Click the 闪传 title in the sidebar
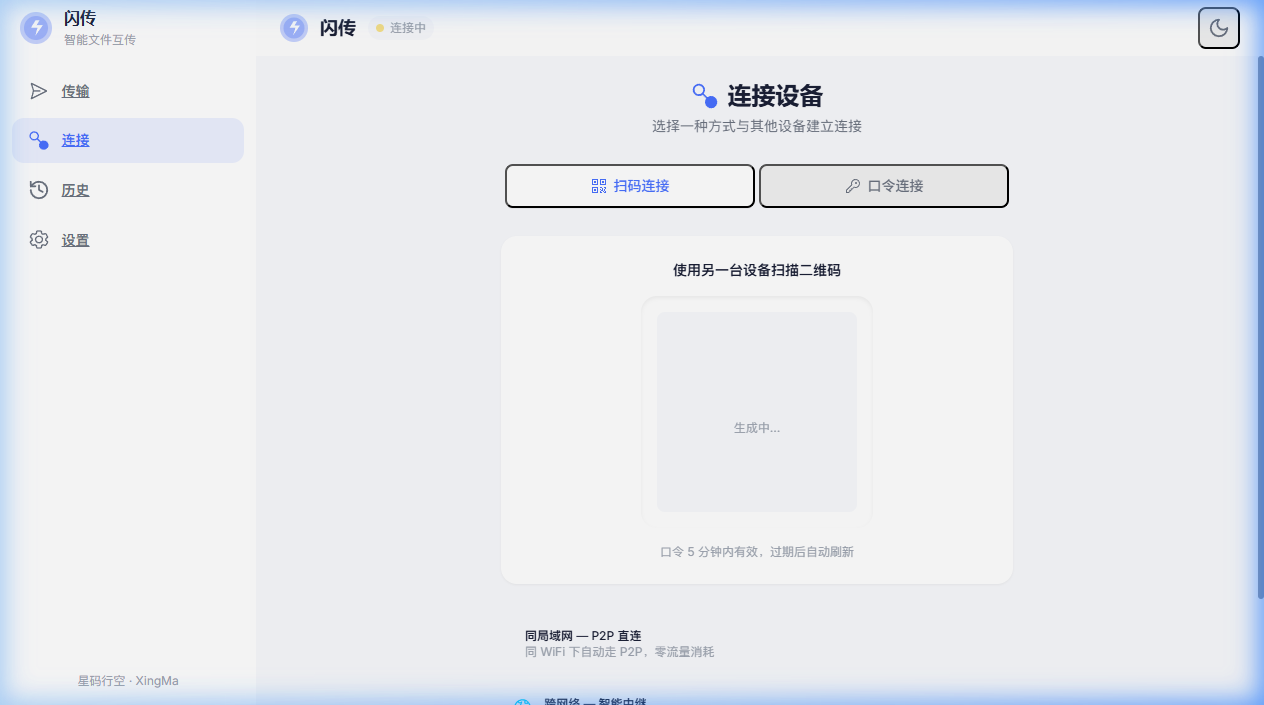The width and height of the screenshot is (1264, 705). click(x=80, y=19)
